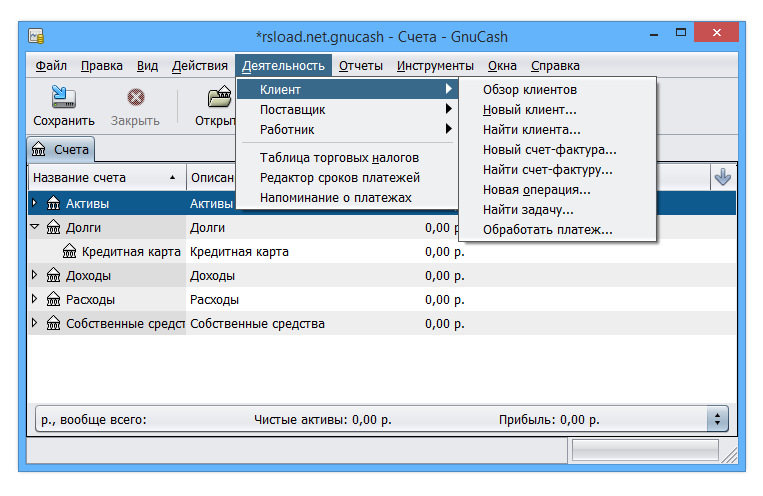Screen dimensions: 763x496
Task: Open the Файл menu
Action: coord(51,66)
